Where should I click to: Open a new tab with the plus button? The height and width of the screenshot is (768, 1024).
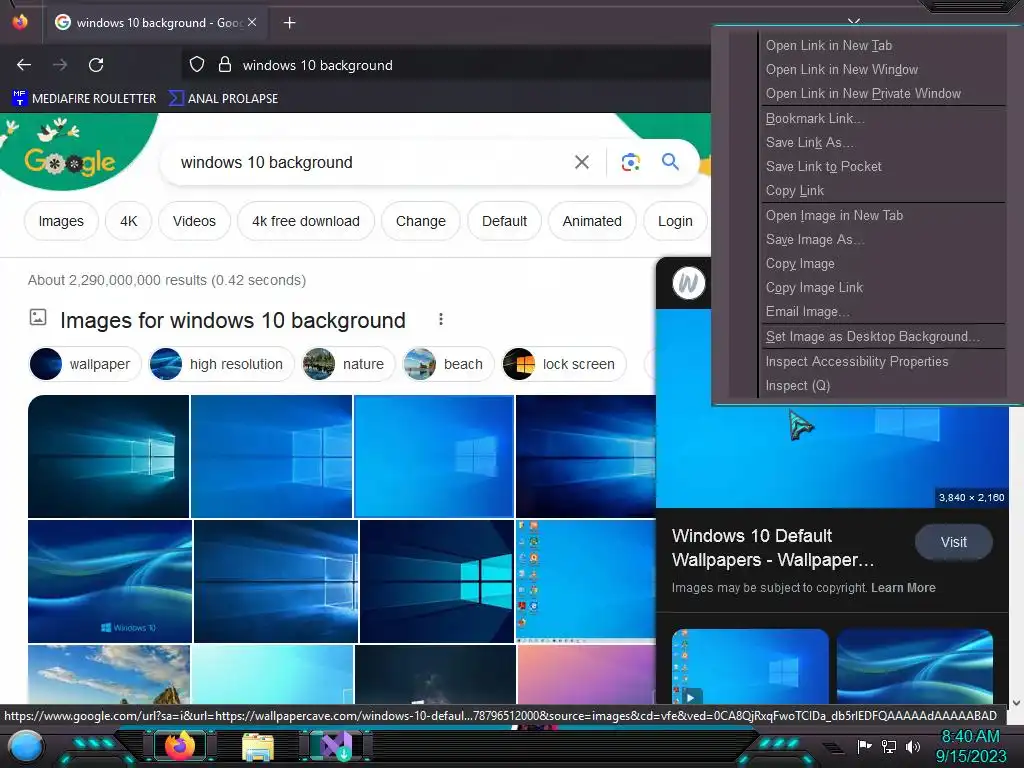pyautogui.click(x=289, y=23)
